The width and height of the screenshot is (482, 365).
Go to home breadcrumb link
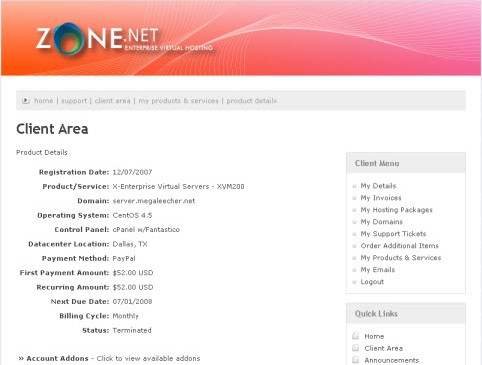44,101
